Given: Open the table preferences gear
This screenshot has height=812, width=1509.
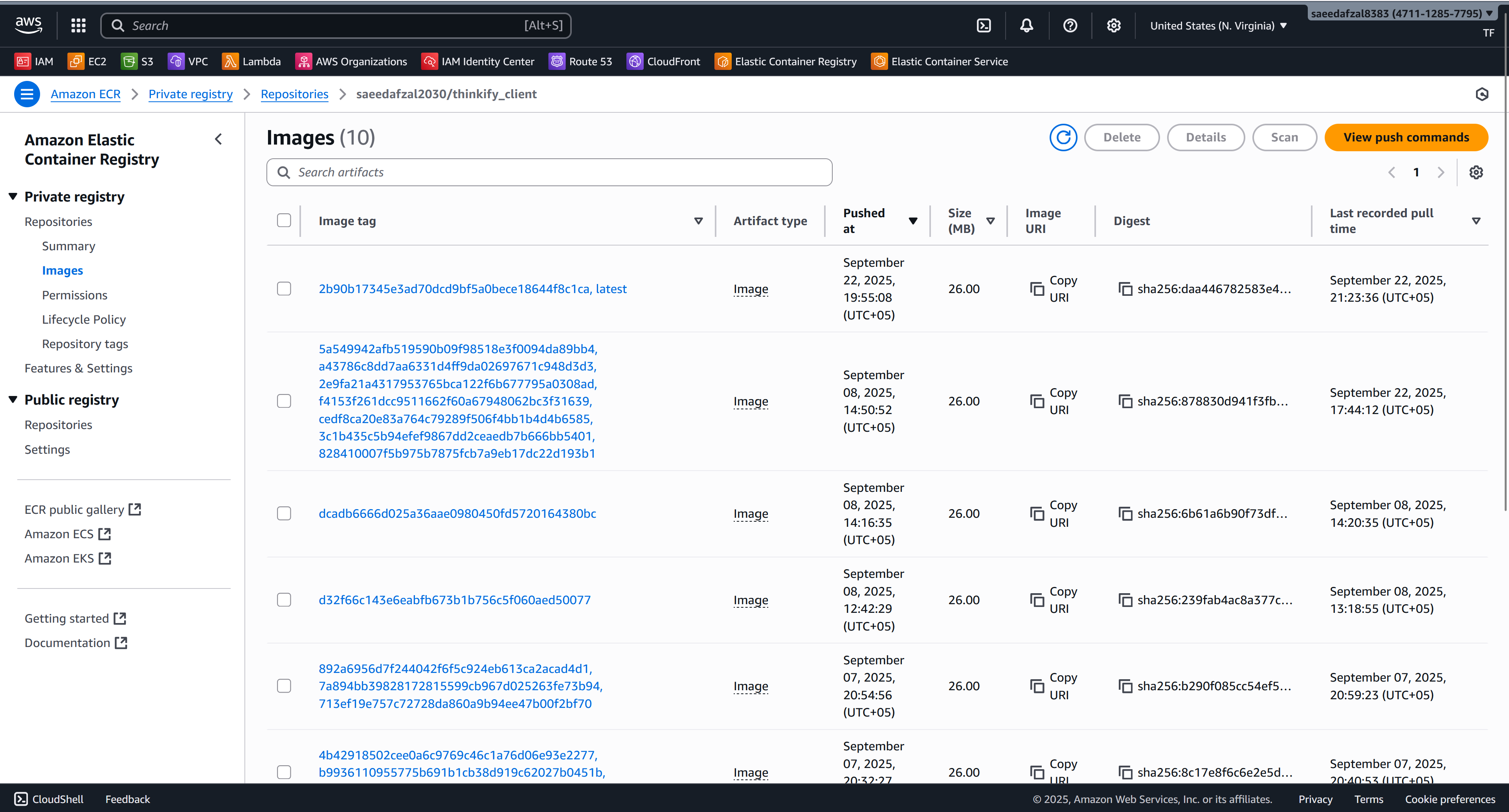Looking at the screenshot, I should click(1476, 172).
